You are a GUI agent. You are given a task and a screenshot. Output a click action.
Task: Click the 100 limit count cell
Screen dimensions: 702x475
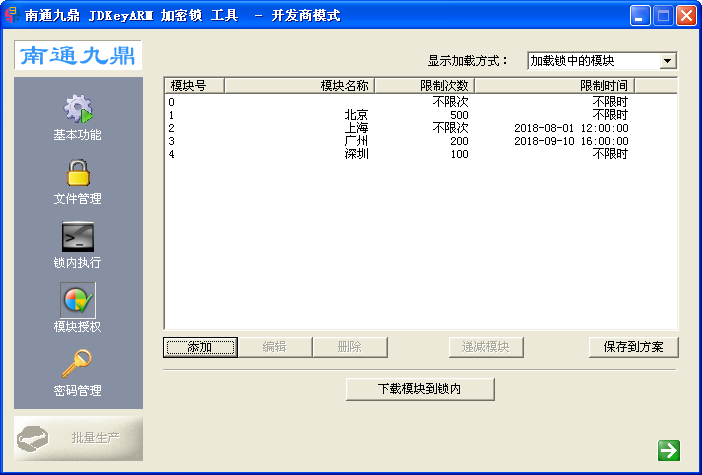tap(459, 154)
